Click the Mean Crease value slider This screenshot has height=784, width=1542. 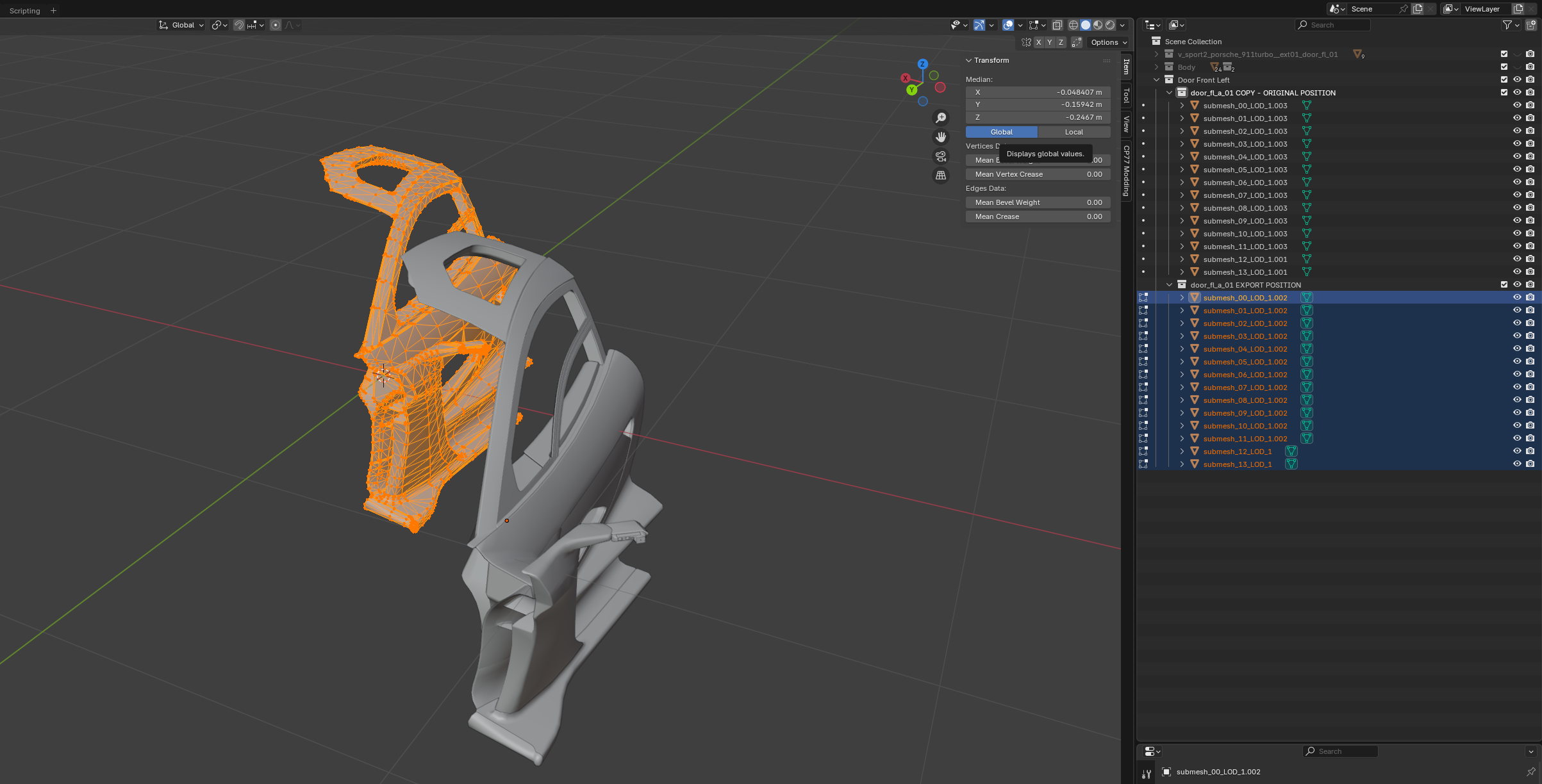(1038, 216)
